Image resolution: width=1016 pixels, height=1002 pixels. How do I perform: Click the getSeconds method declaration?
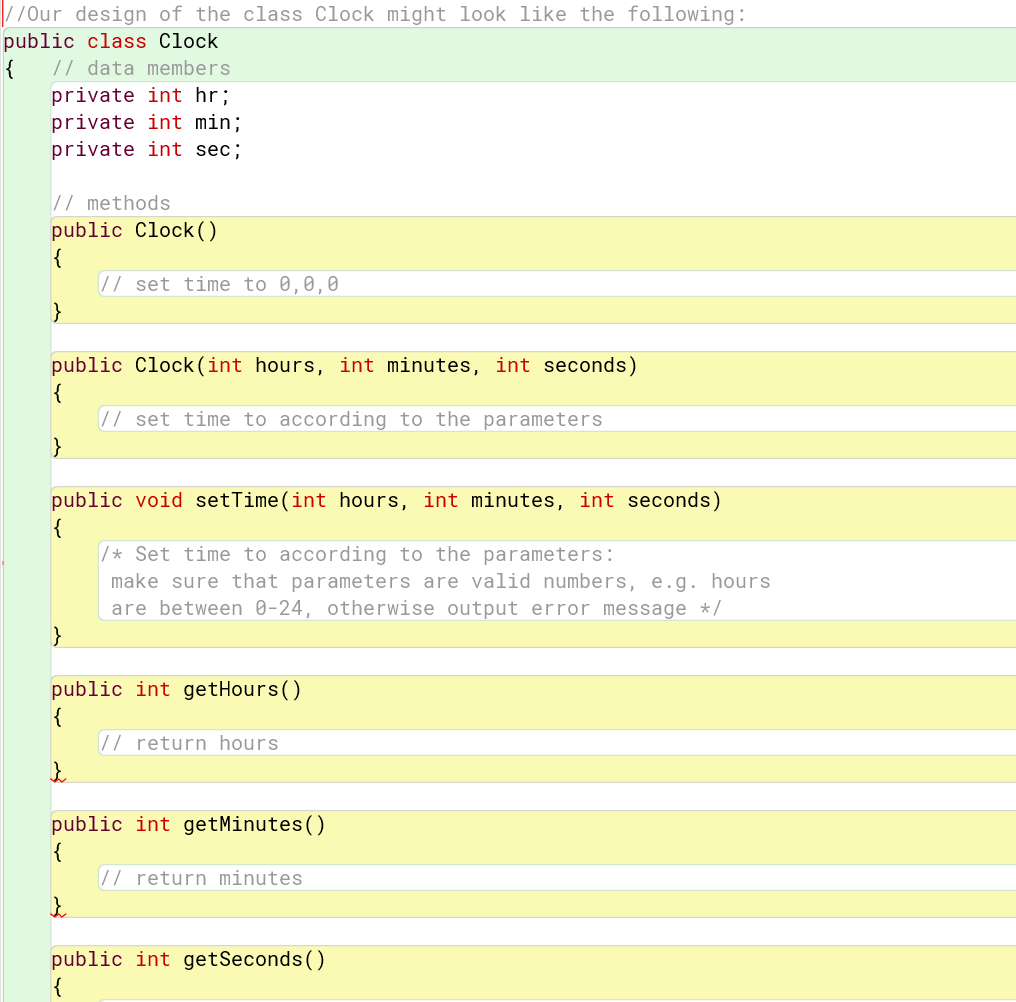tap(186, 959)
